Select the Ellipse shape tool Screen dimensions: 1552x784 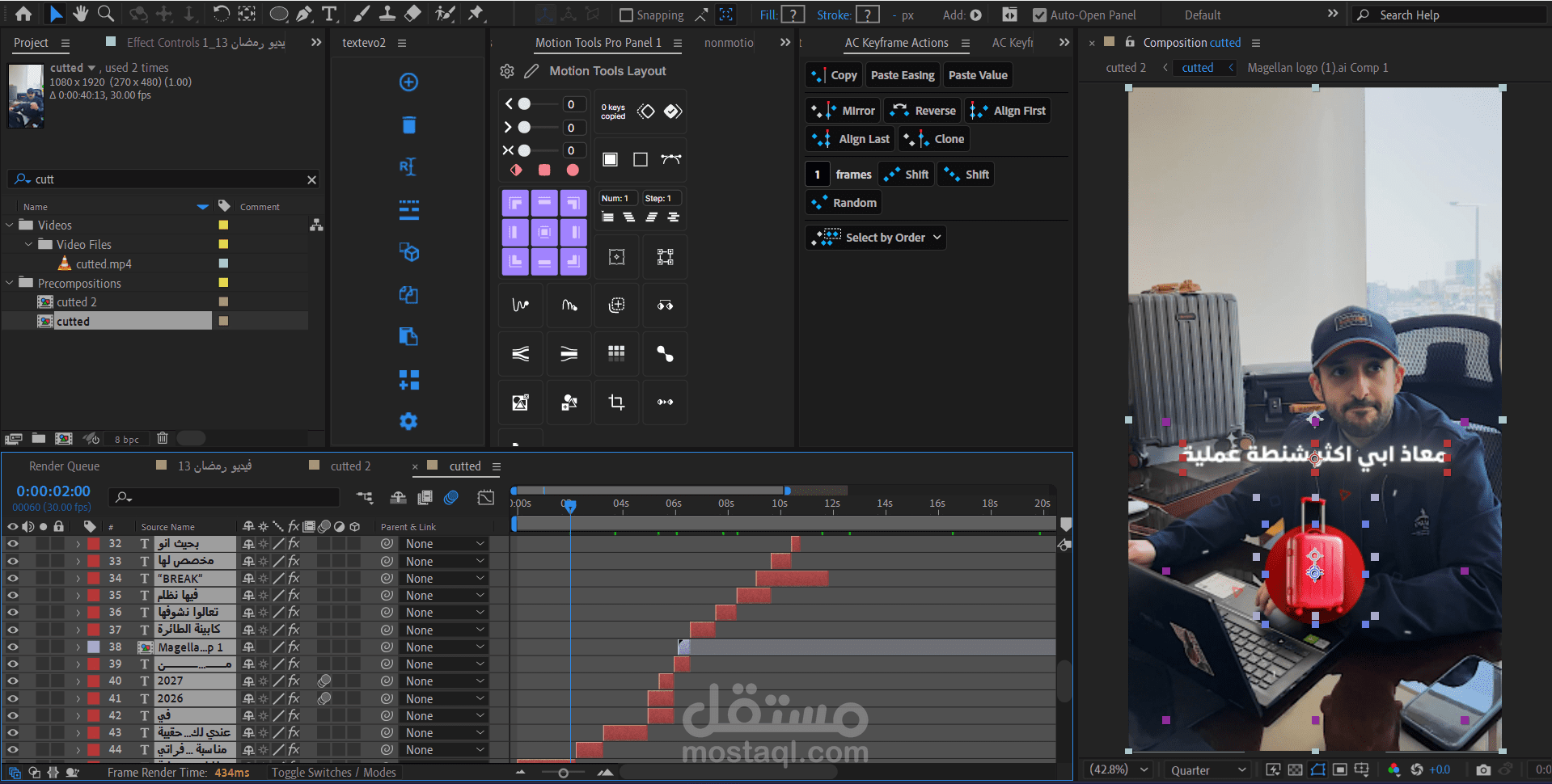click(x=278, y=14)
